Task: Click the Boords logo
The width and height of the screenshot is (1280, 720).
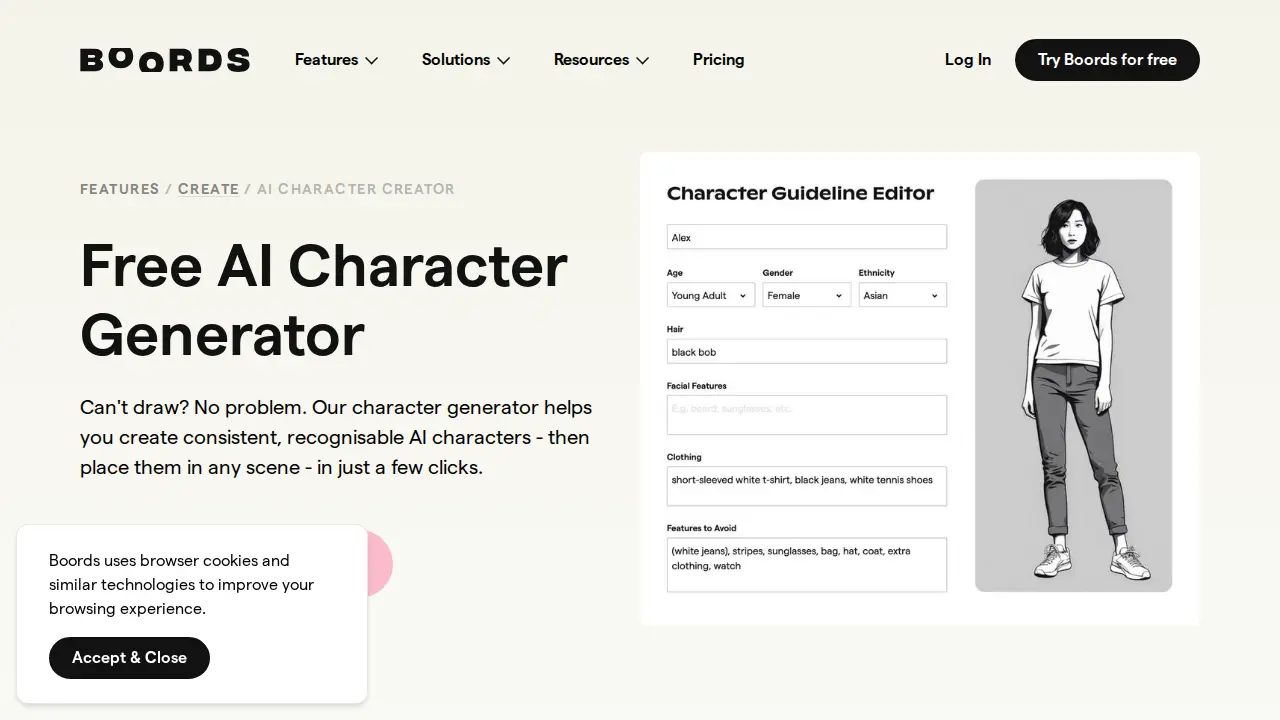Action: click(165, 60)
